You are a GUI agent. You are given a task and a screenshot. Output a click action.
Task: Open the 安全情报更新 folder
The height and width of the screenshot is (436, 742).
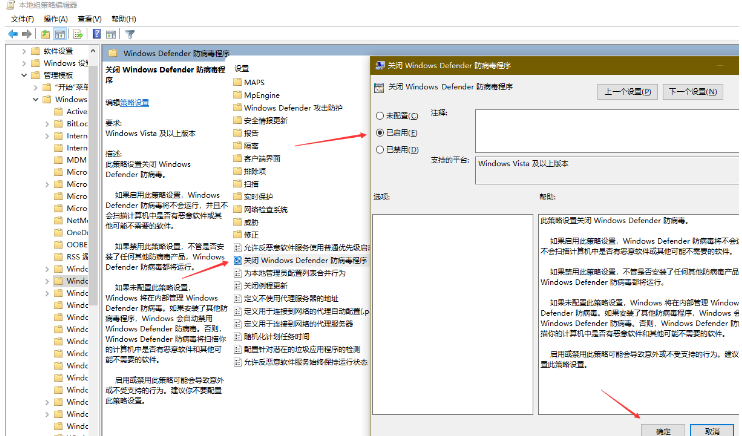[260, 121]
